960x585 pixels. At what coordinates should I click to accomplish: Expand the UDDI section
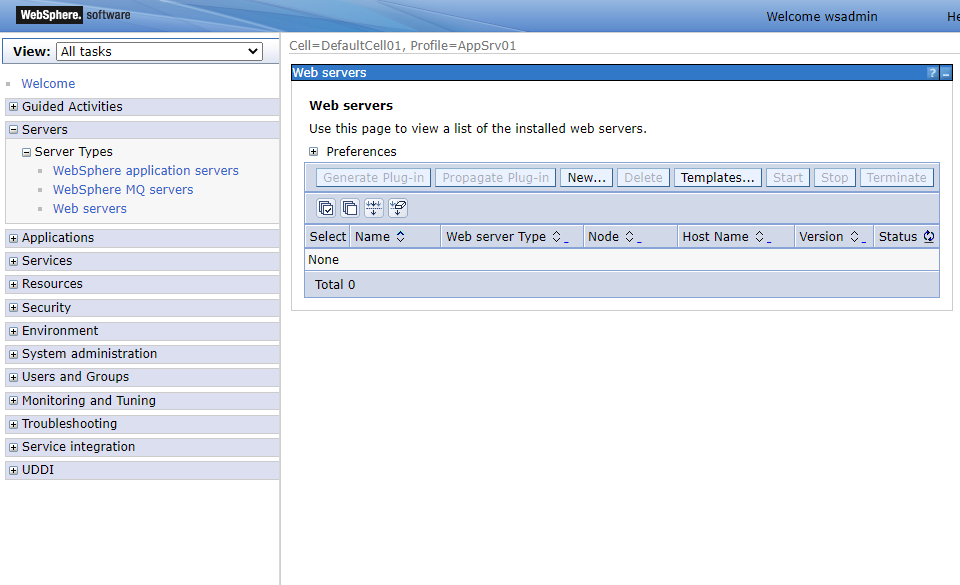13,471
